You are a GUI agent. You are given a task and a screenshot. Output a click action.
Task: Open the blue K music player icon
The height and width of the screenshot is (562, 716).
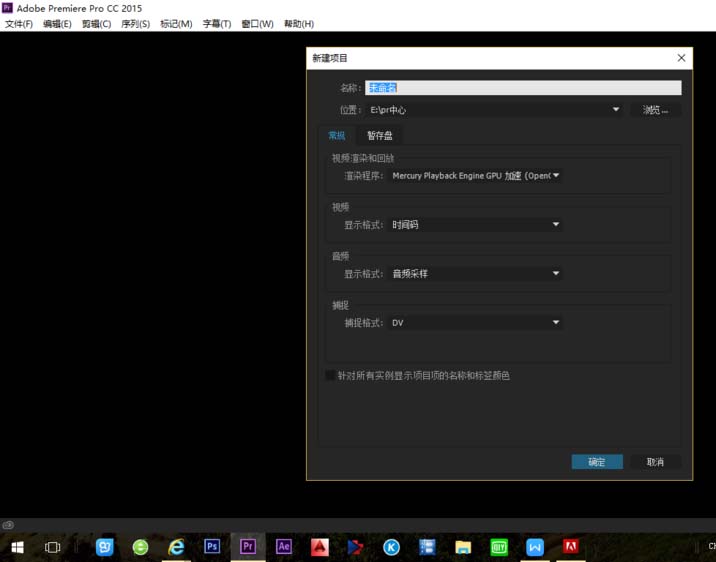point(391,547)
